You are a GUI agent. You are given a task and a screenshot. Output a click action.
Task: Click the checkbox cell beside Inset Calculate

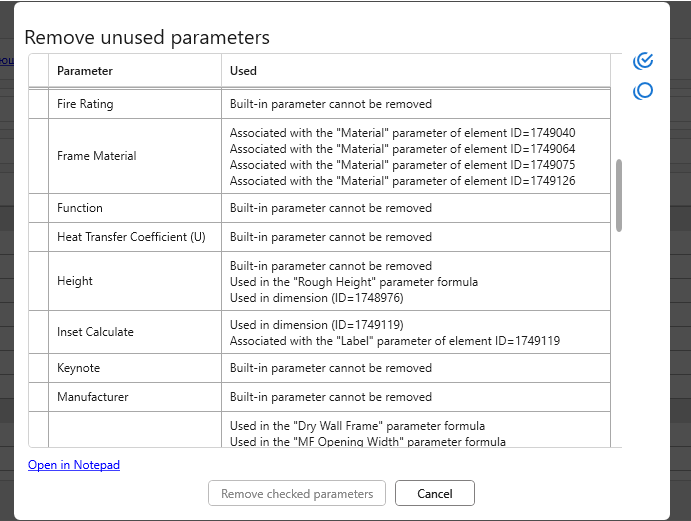coord(38,332)
